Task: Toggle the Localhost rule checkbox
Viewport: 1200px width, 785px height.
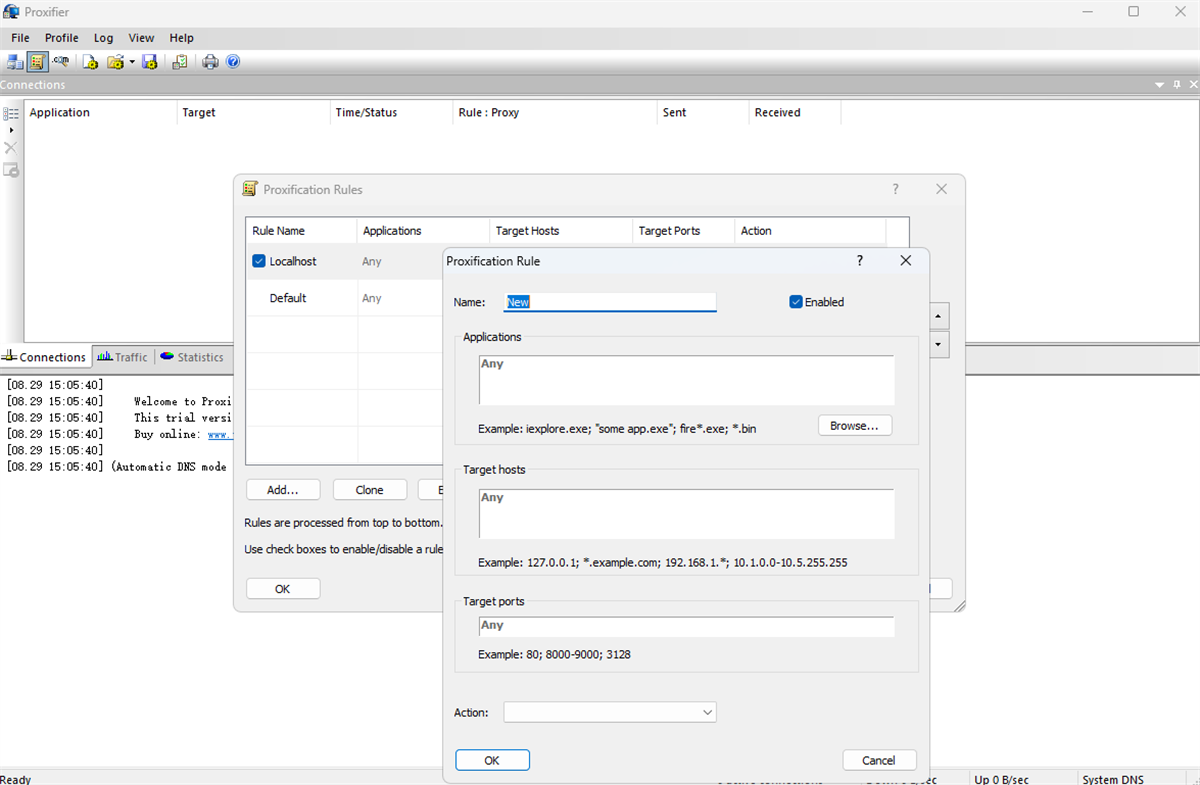Action: pos(259,261)
